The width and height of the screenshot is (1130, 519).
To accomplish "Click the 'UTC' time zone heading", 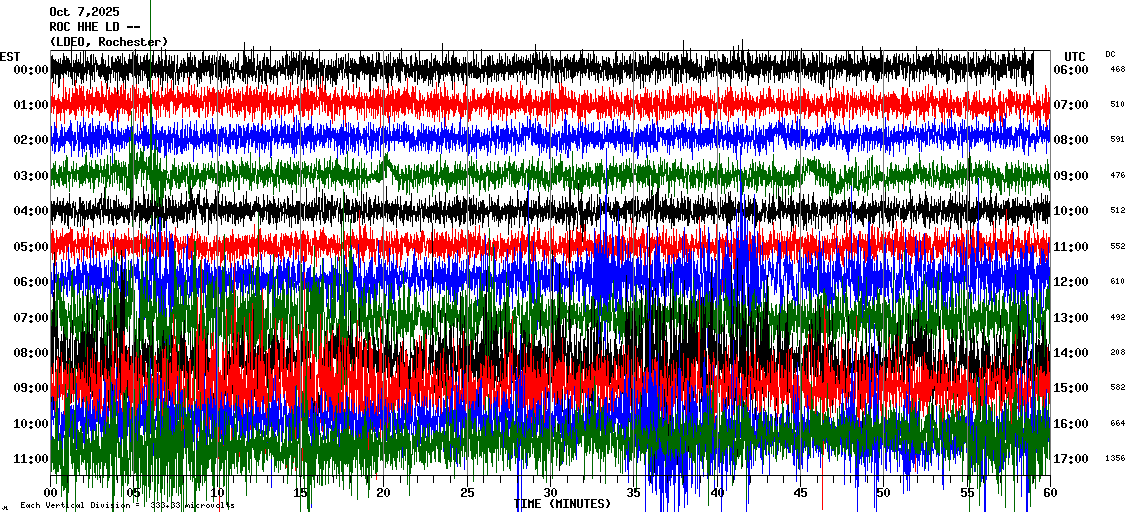I will 1075,57.
